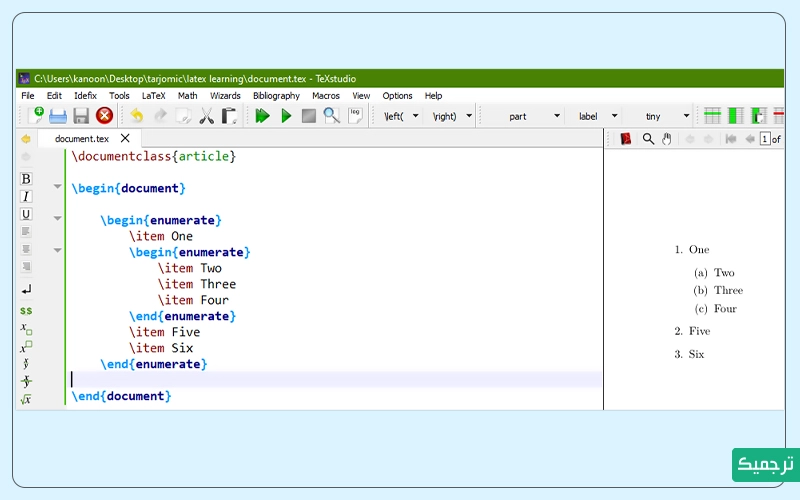Insert a square root via sidebar icon
Image resolution: width=800 pixels, height=500 pixels.
[26, 399]
